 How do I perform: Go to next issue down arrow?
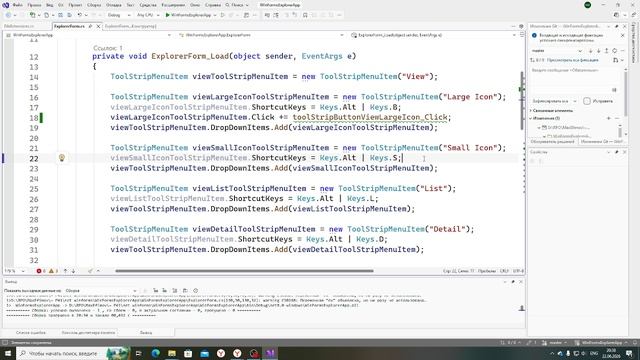(x=73, y=271)
